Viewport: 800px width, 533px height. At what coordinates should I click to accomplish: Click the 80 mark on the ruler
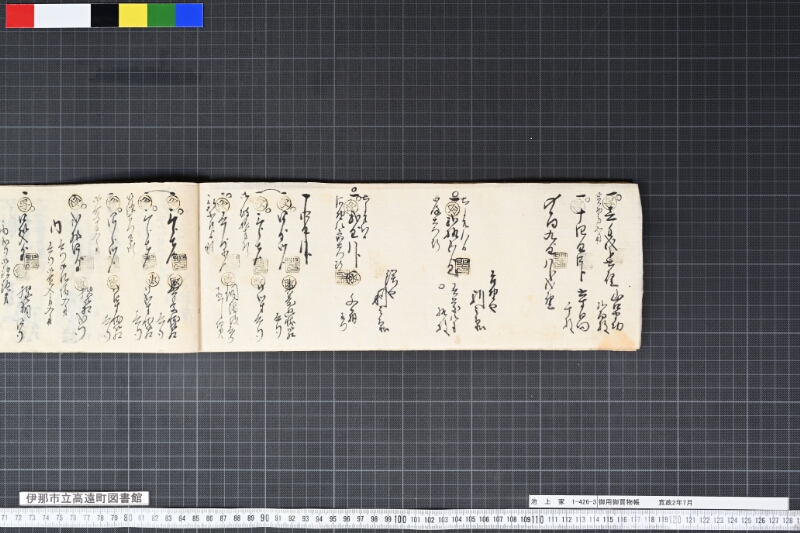pyautogui.click(x=128, y=518)
